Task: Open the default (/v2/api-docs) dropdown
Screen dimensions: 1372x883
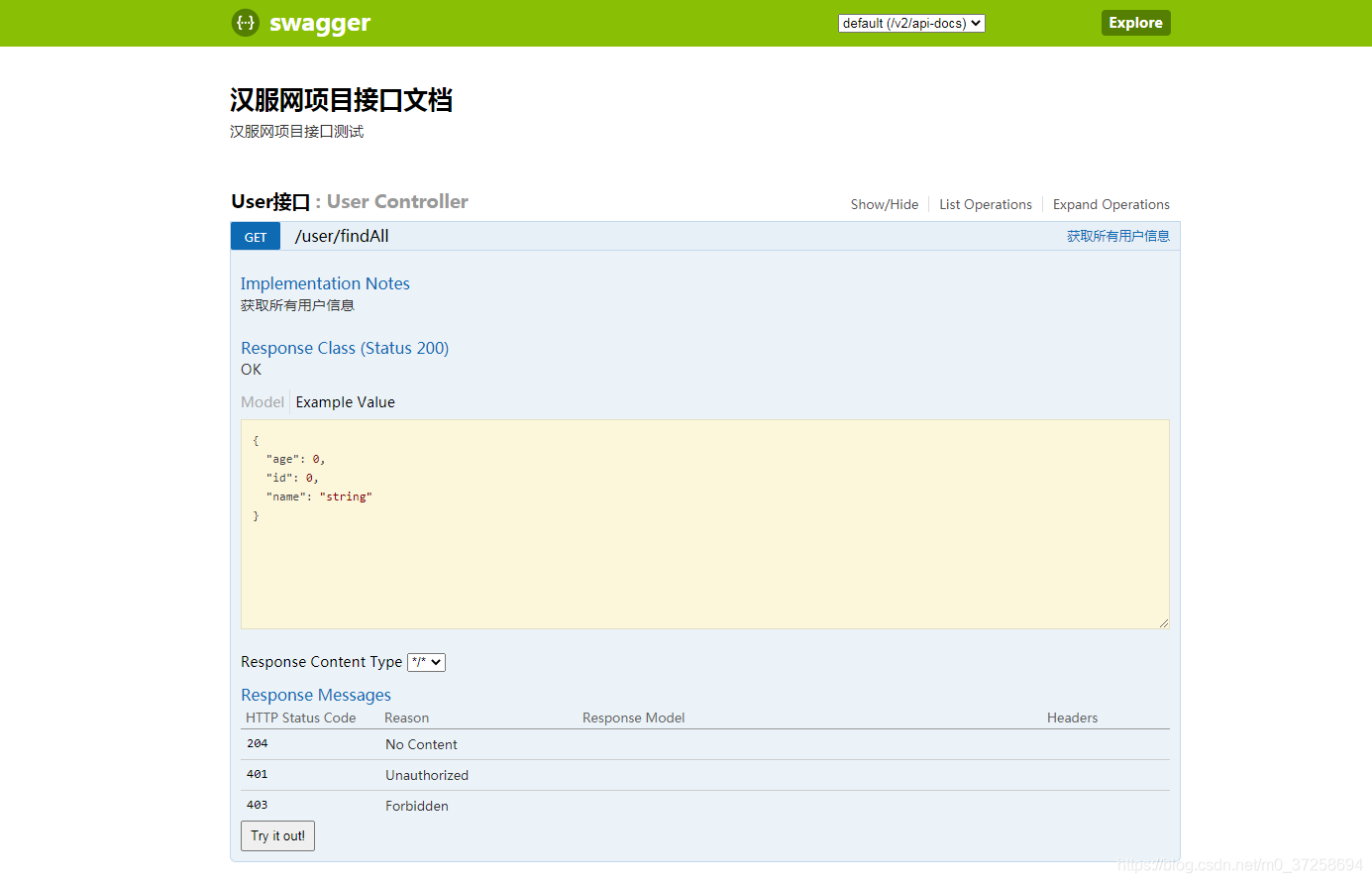Action: [911, 23]
